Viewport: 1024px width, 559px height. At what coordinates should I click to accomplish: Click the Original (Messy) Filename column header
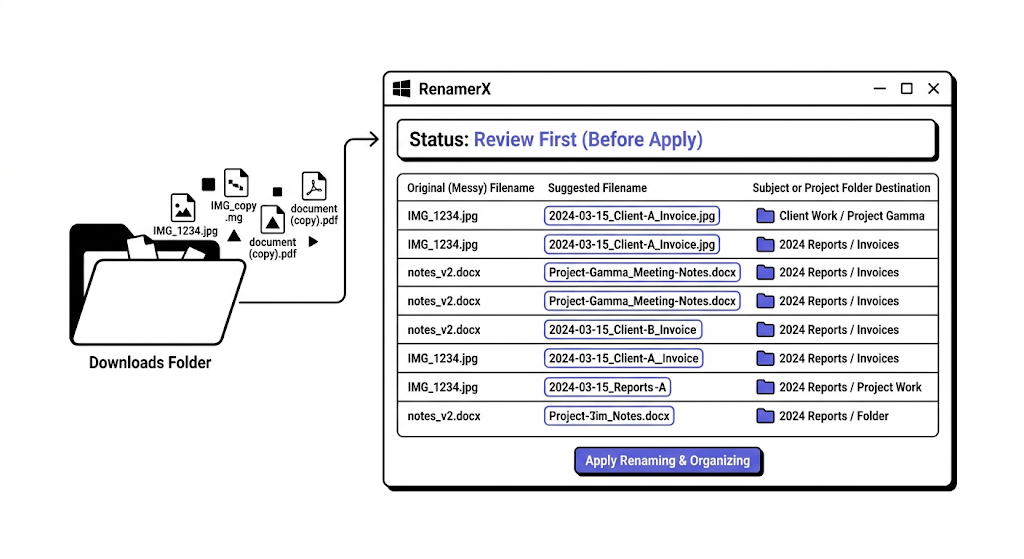pos(470,188)
